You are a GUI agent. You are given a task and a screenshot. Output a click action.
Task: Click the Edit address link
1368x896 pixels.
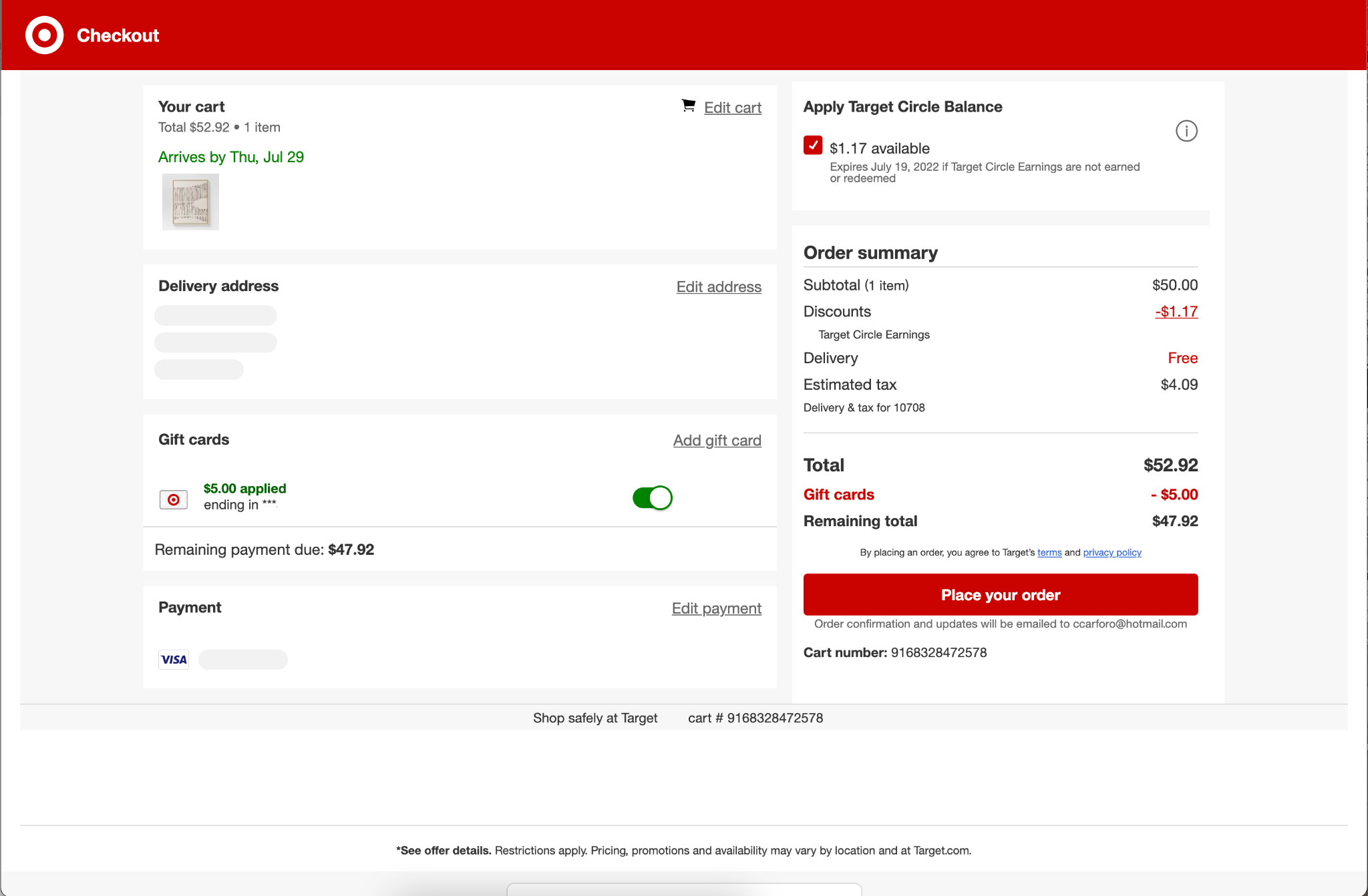[719, 286]
